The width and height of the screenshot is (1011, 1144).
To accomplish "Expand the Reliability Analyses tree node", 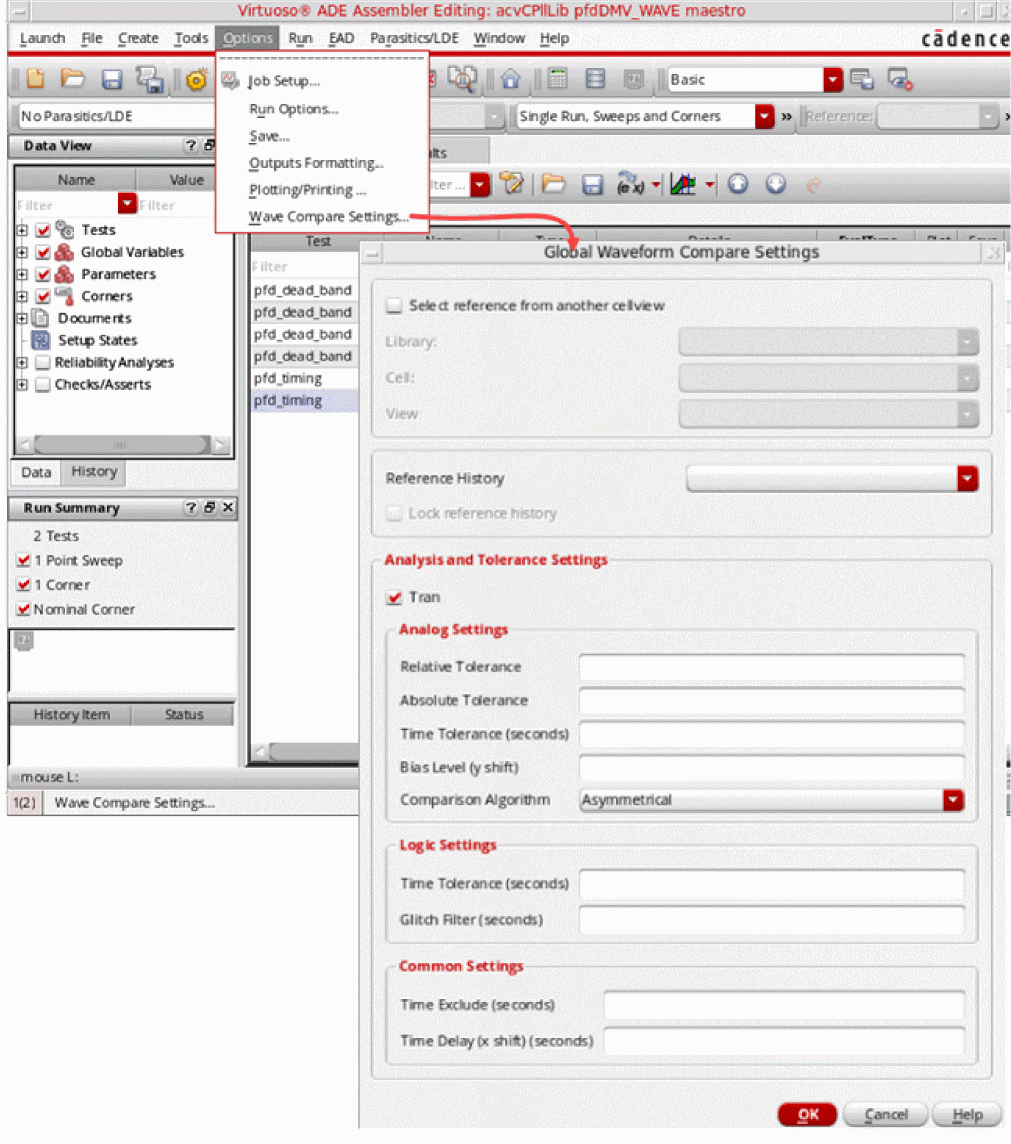I will [x=22, y=363].
